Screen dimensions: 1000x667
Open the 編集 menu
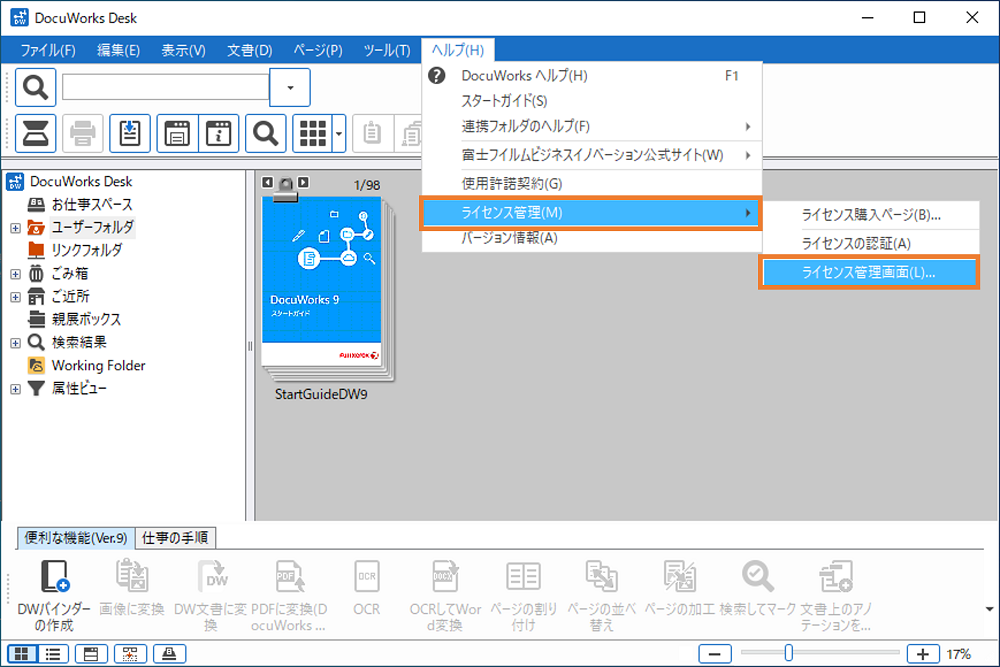[x=118, y=50]
